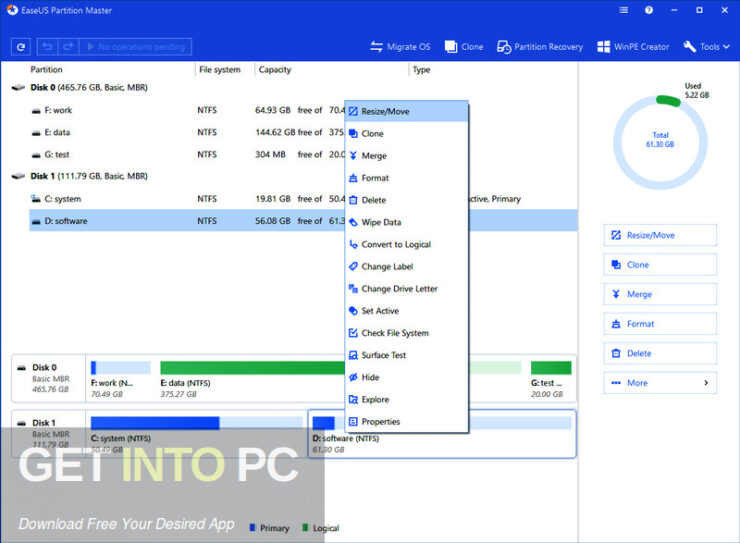Click No operations pending execute button
740x543 pixels.
click(136, 47)
